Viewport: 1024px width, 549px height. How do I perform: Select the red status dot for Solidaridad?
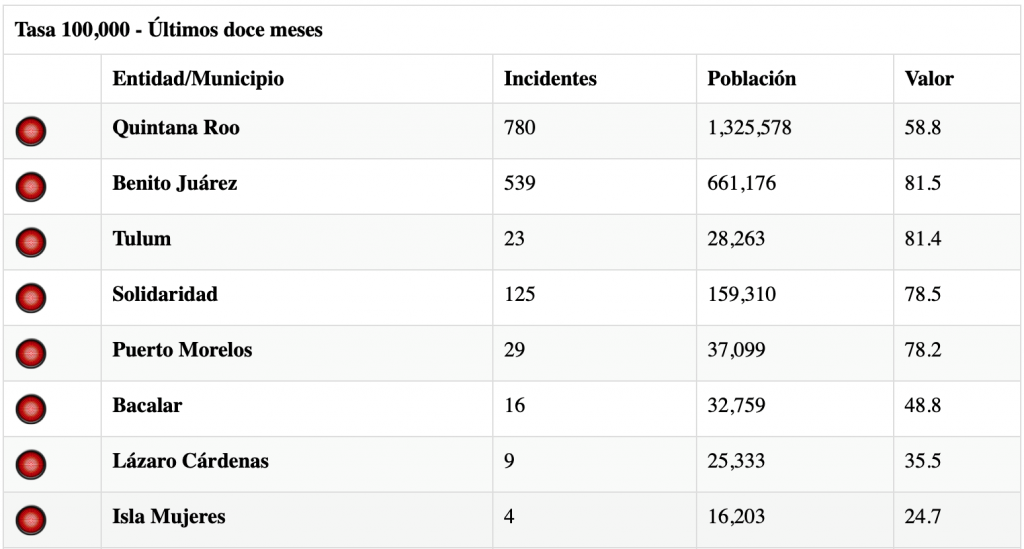32,298
